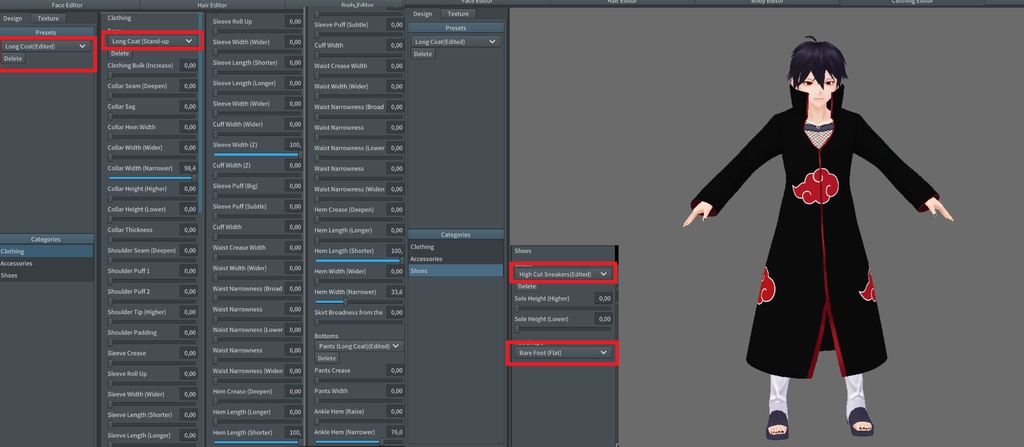Click the Shoulder Puff 1 value field
Screen dimensions: 1024x447
(187, 271)
